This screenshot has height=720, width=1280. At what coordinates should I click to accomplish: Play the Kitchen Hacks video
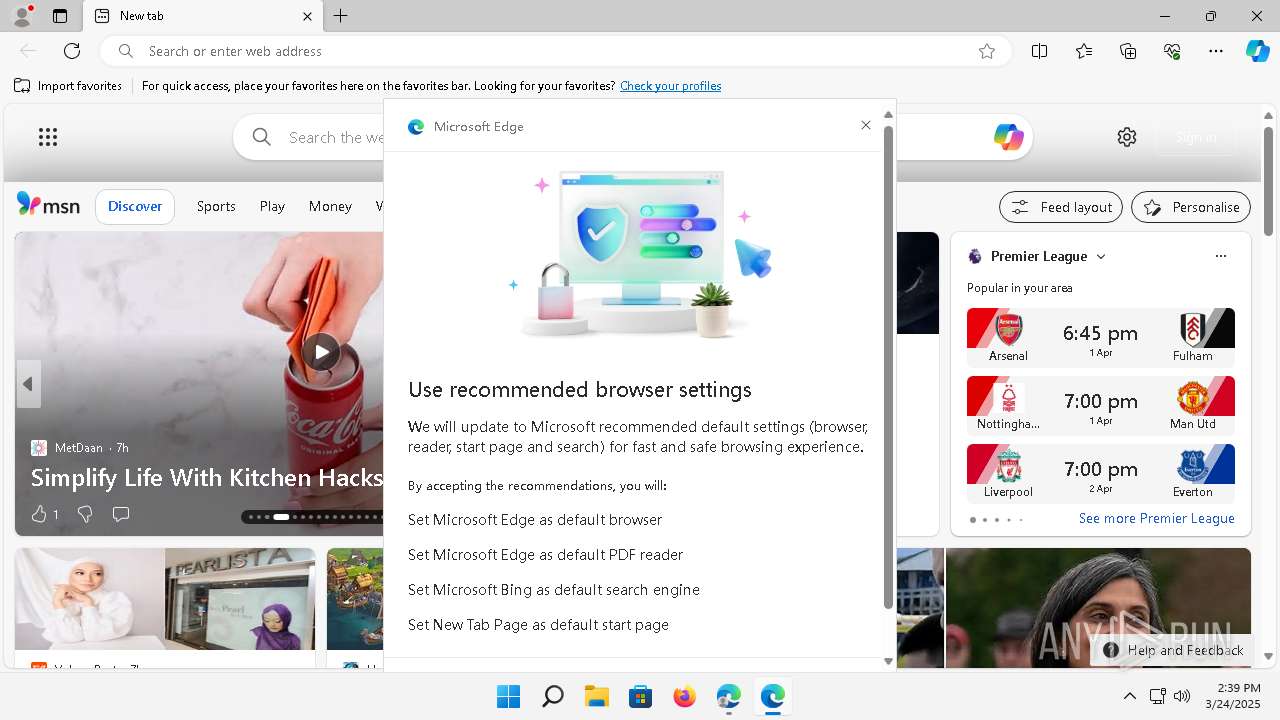click(321, 352)
